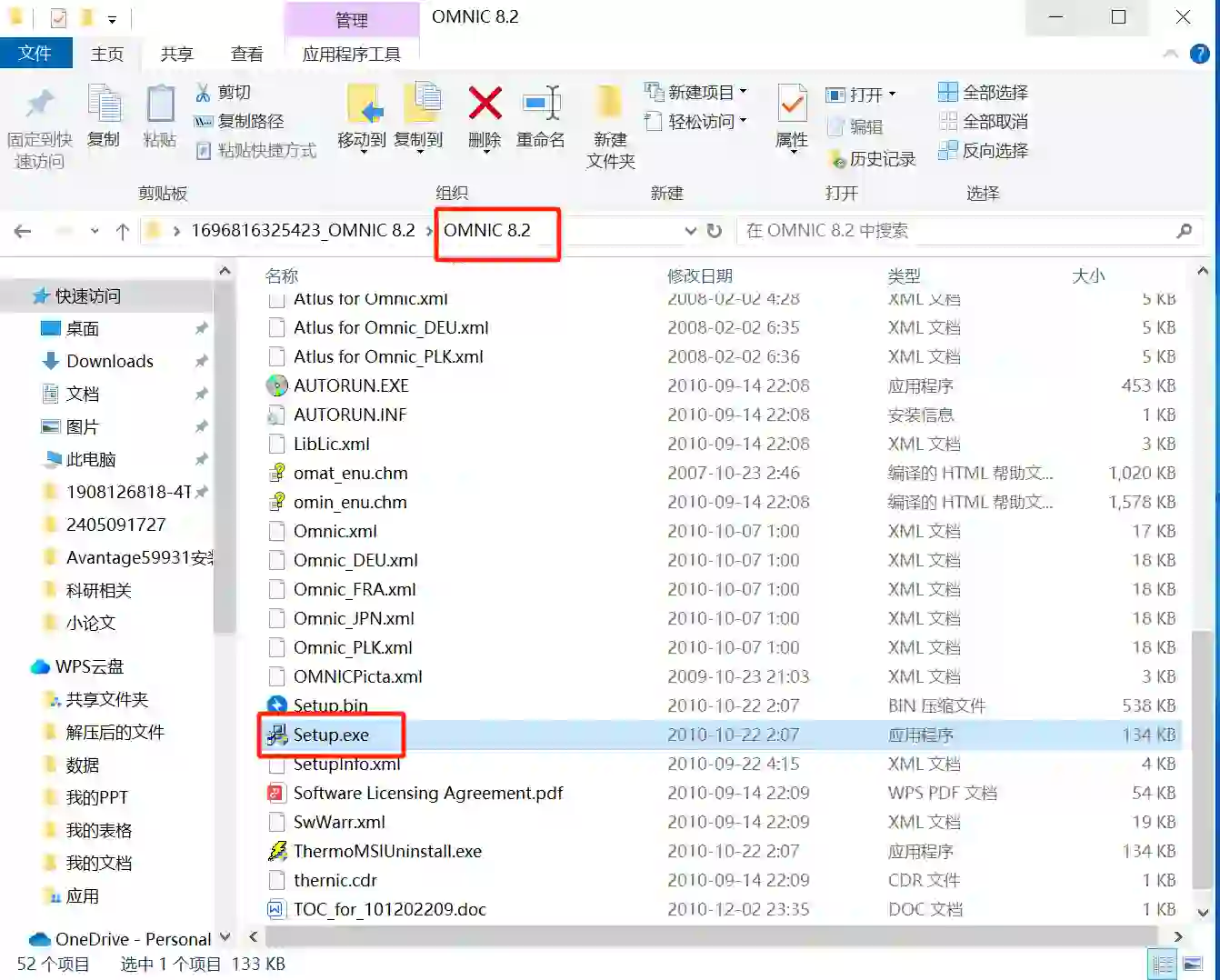This screenshot has height=980, width=1220.
Task: Toggle 全部取消 to clear selection
Action: (985, 122)
